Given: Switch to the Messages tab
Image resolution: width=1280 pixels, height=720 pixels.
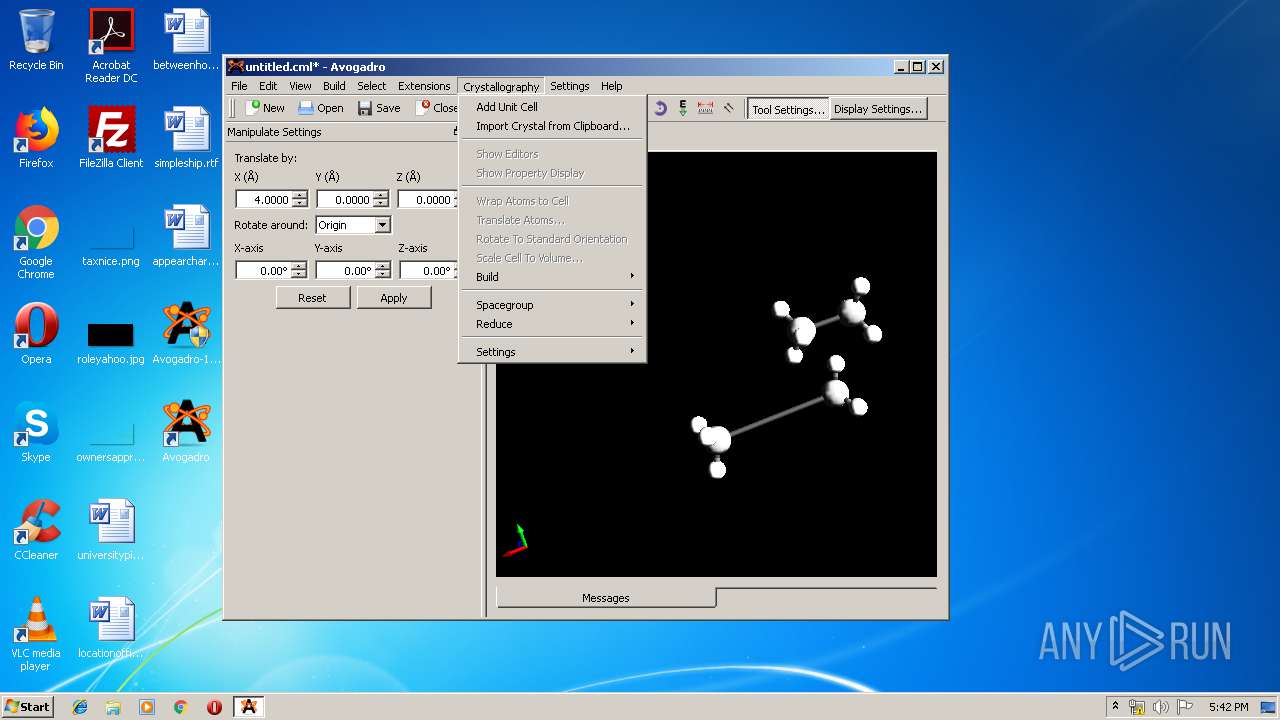Looking at the screenshot, I should [x=606, y=598].
